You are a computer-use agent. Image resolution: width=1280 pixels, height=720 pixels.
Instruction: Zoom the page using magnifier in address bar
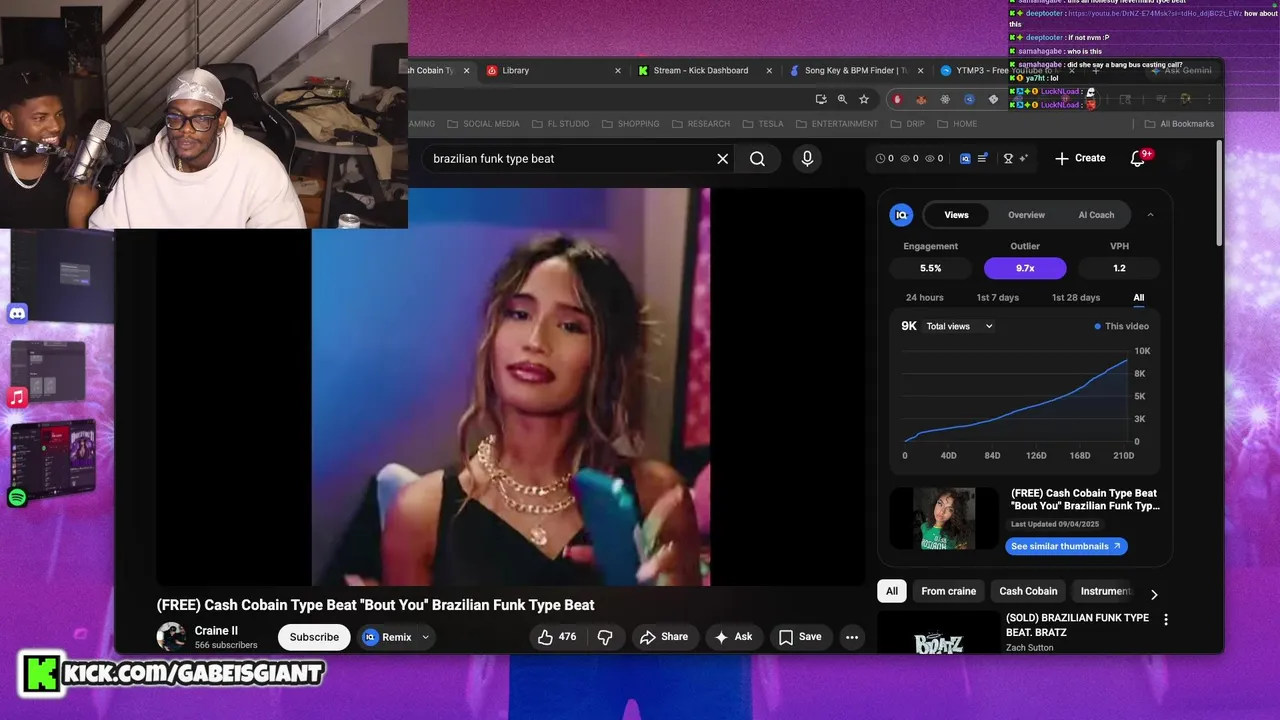coord(842,99)
